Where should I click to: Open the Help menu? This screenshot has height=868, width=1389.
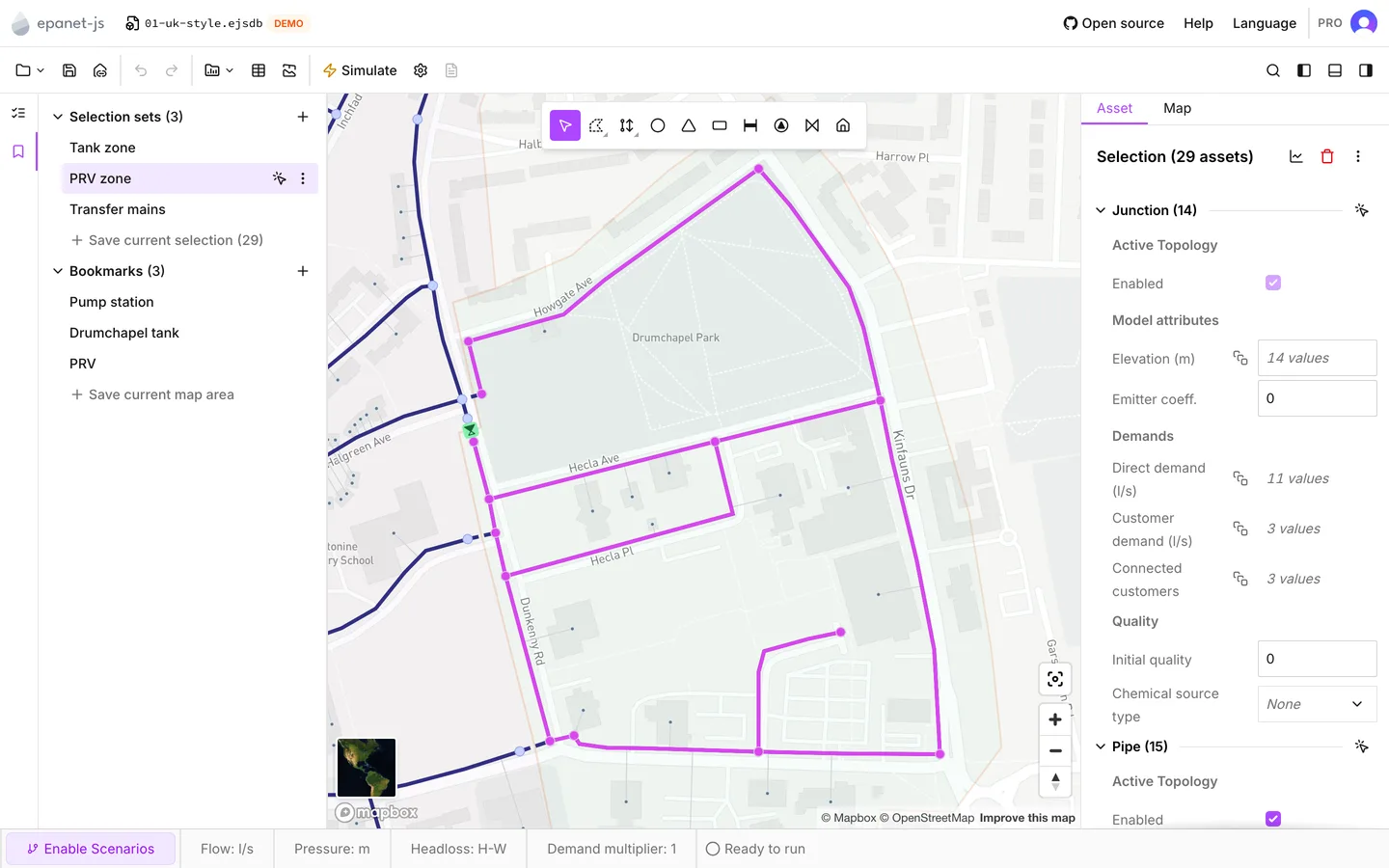point(1198,23)
